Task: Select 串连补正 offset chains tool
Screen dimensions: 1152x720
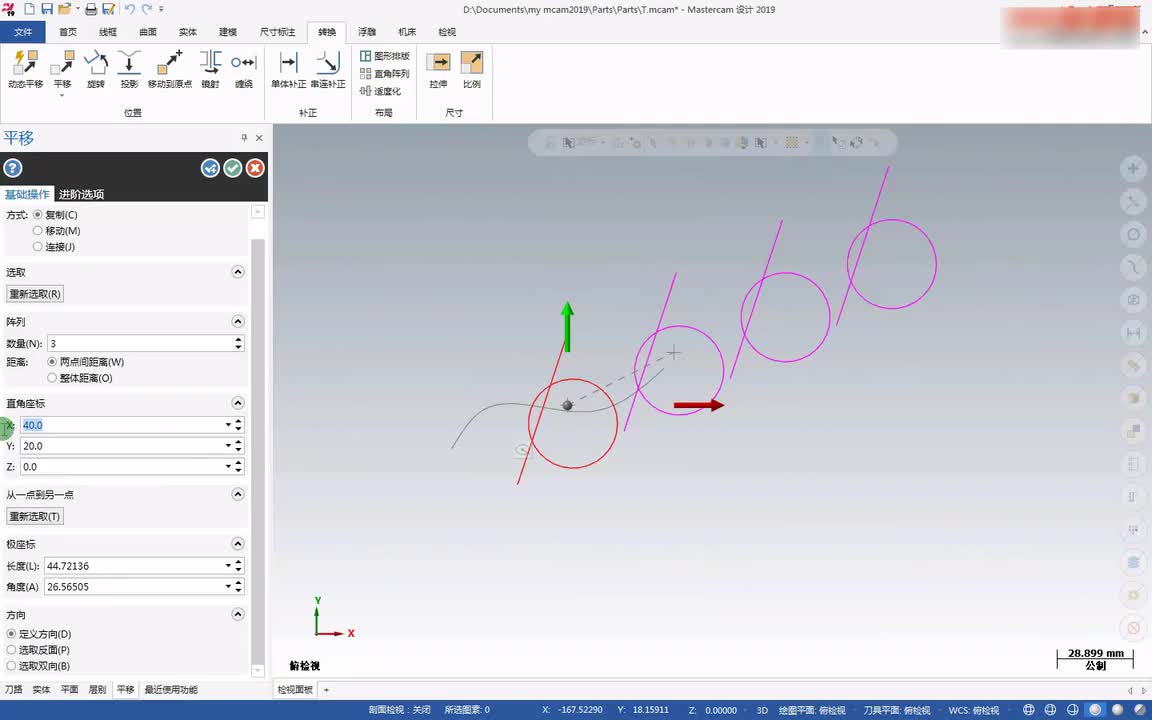Action: (x=328, y=69)
